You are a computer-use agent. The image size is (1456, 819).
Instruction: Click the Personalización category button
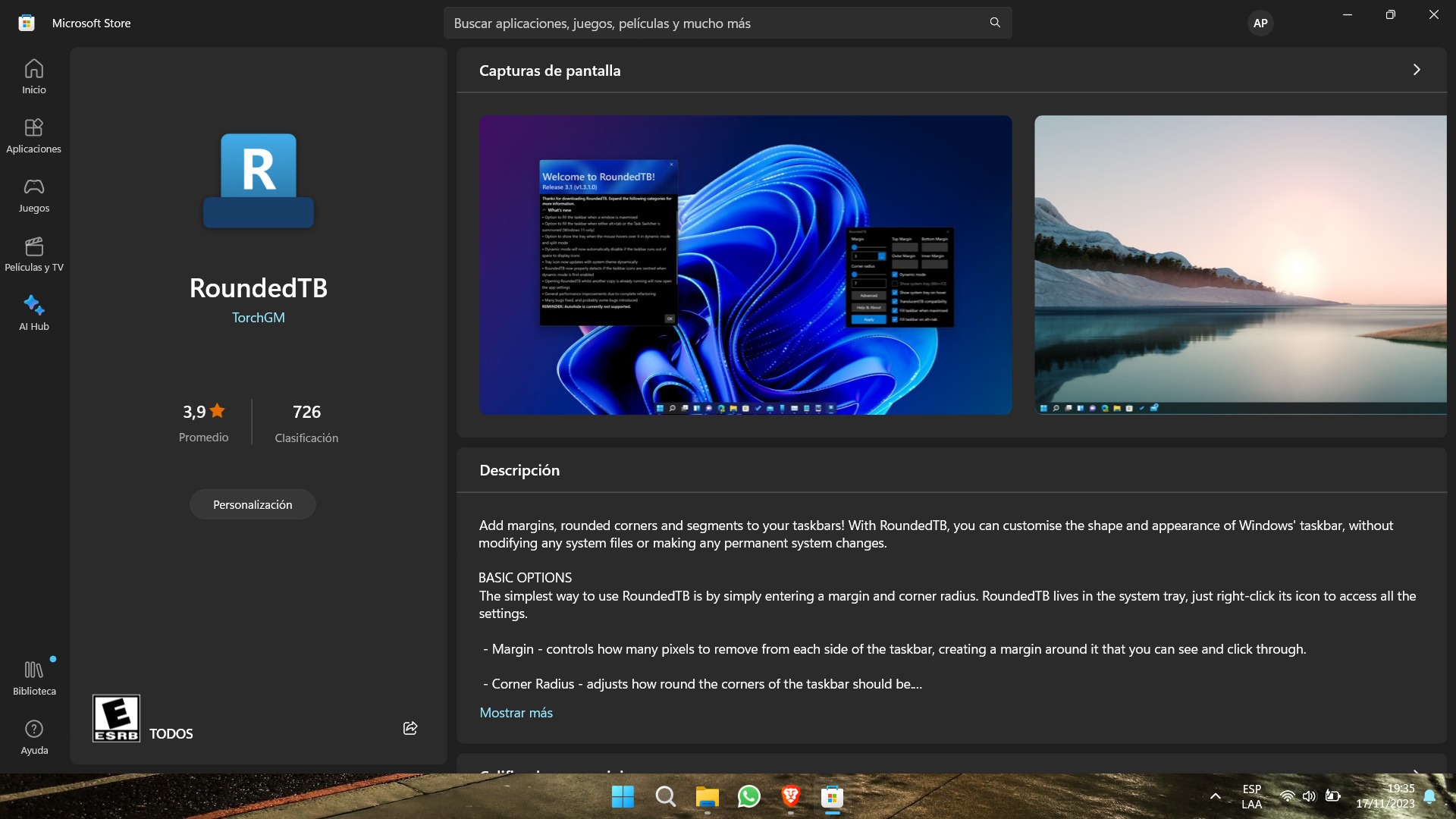click(x=253, y=504)
